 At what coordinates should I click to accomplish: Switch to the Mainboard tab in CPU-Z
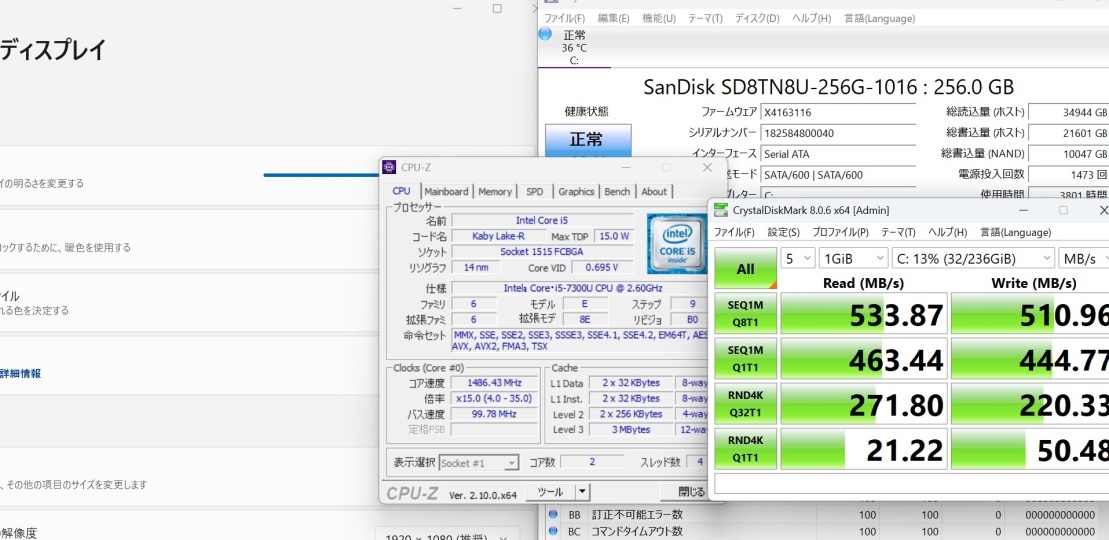446,192
